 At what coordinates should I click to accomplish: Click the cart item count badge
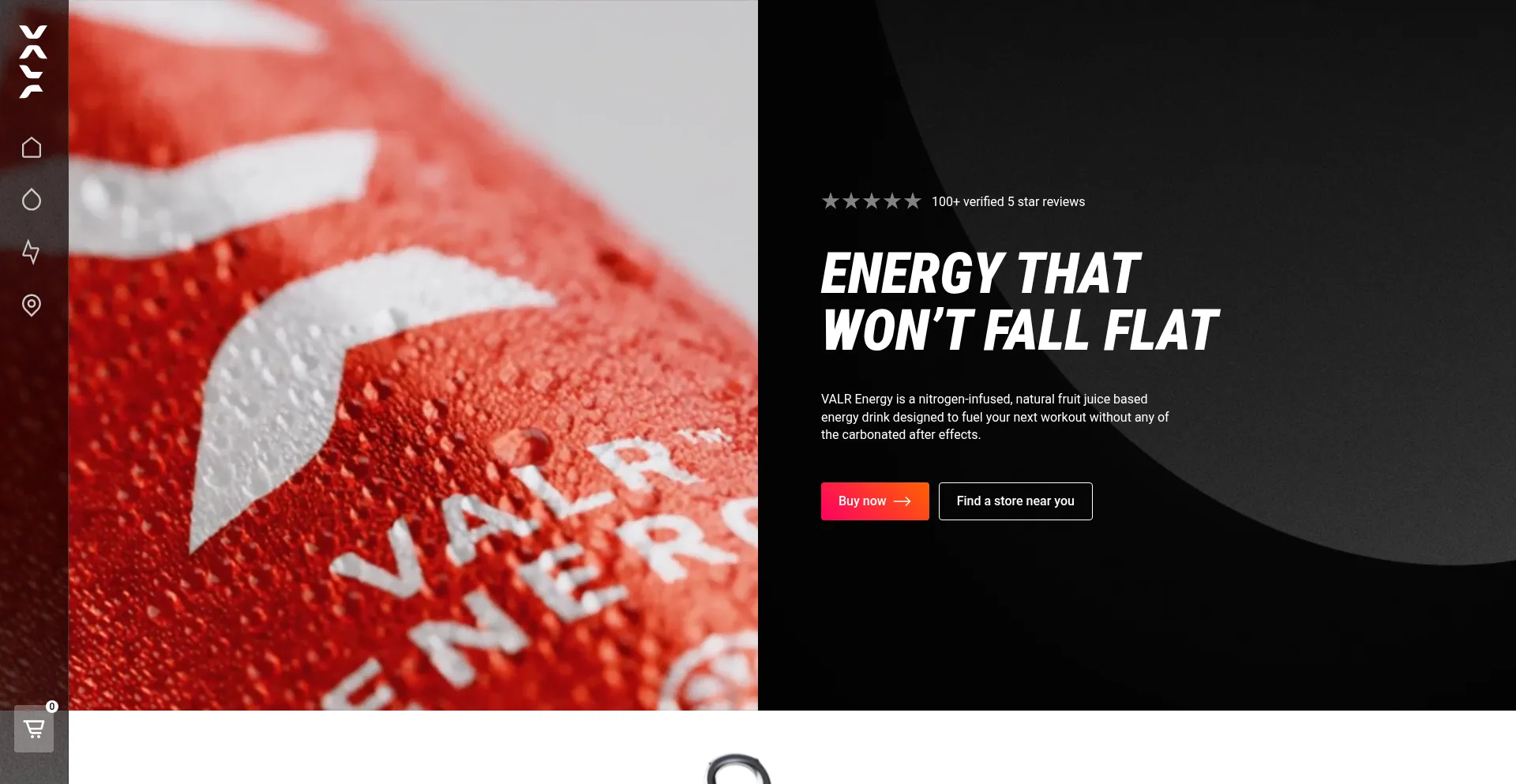(52, 707)
